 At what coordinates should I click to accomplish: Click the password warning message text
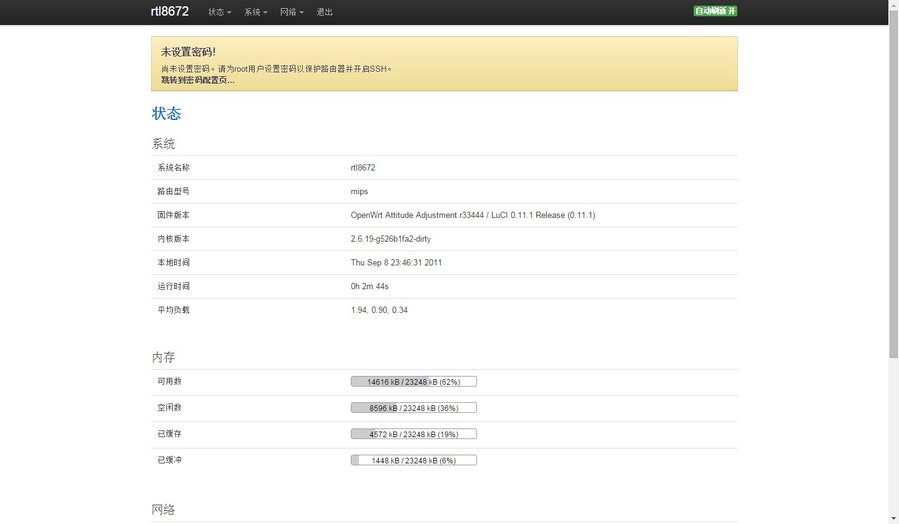276,69
